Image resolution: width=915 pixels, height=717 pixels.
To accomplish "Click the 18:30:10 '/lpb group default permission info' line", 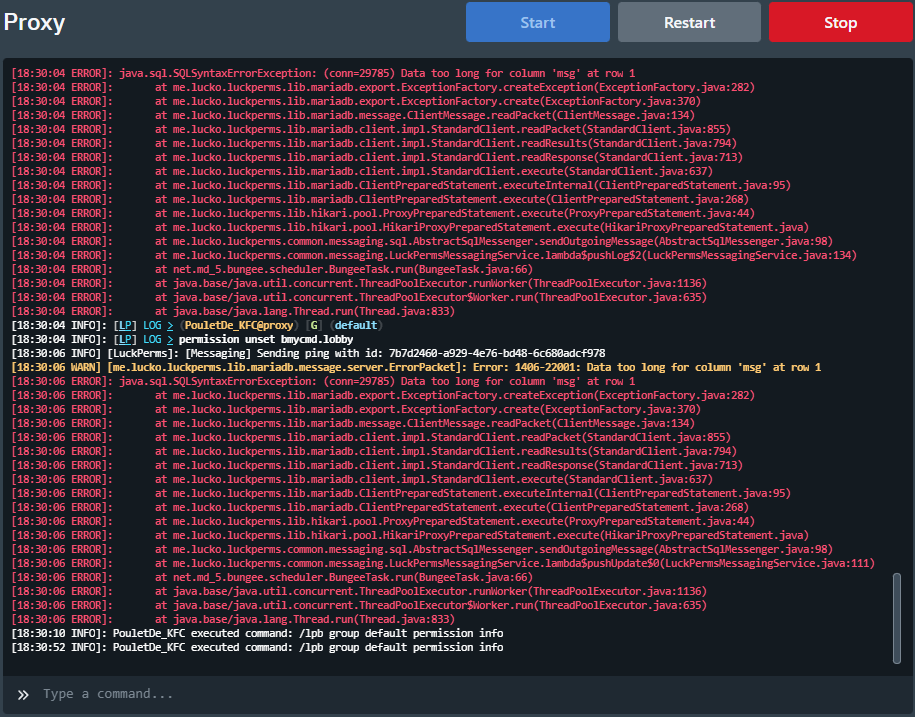I will (x=257, y=633).
